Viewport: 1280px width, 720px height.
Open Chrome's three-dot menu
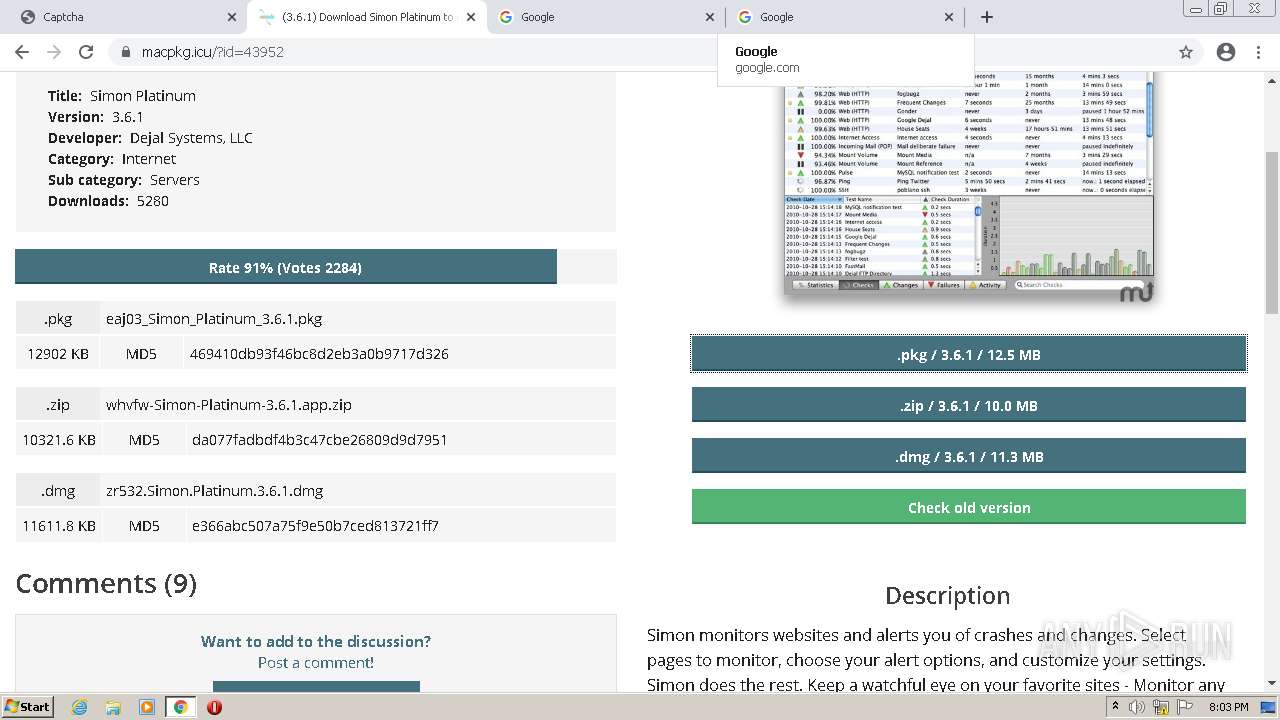point(1258,52)
